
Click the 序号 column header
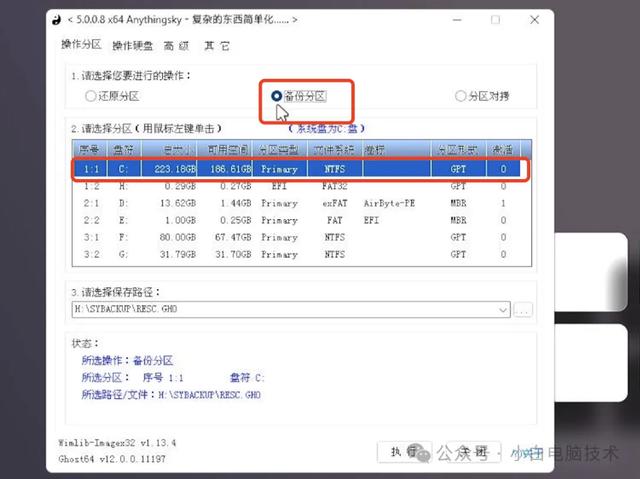89,149
